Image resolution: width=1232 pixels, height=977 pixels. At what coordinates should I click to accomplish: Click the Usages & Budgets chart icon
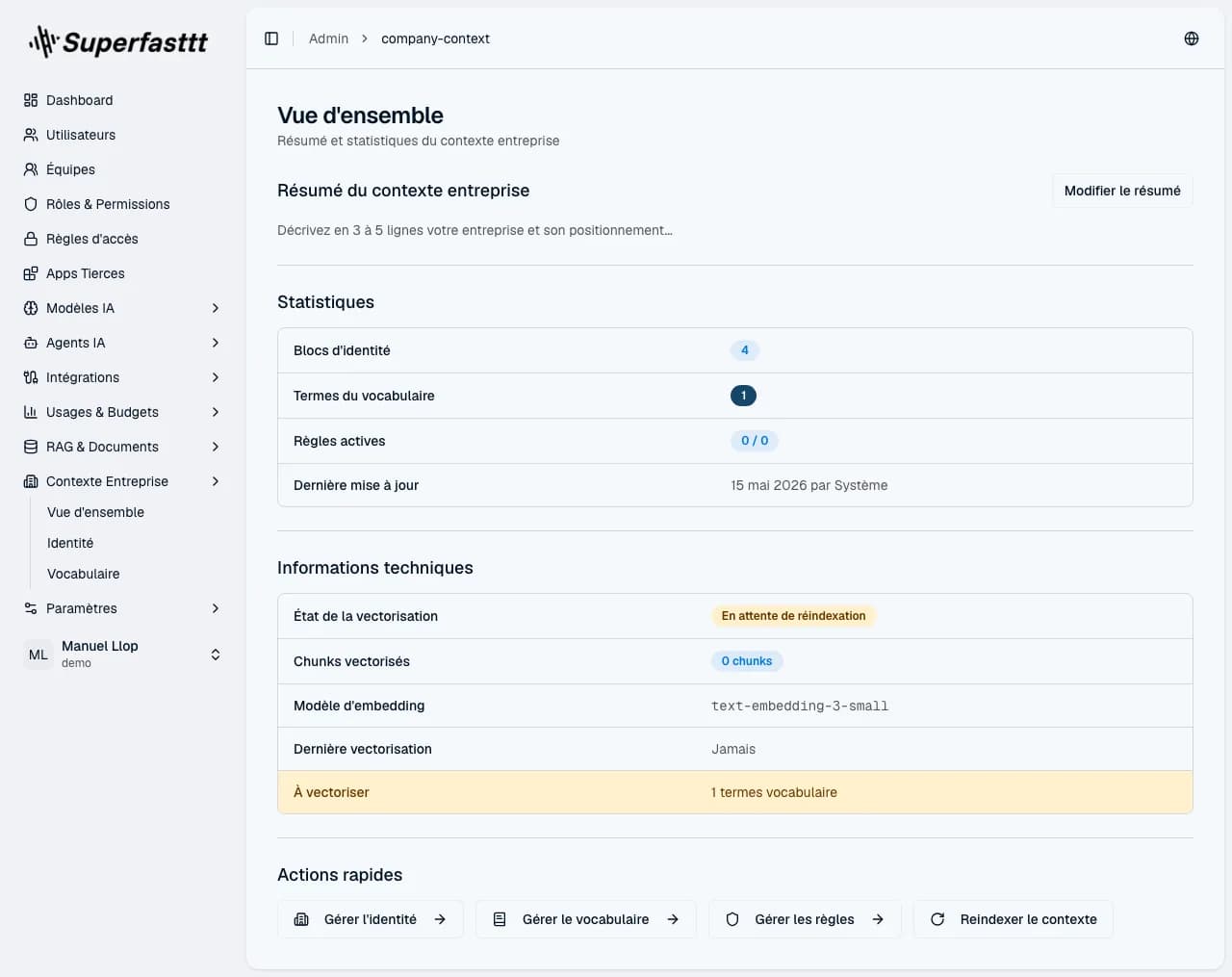(31, 412)
